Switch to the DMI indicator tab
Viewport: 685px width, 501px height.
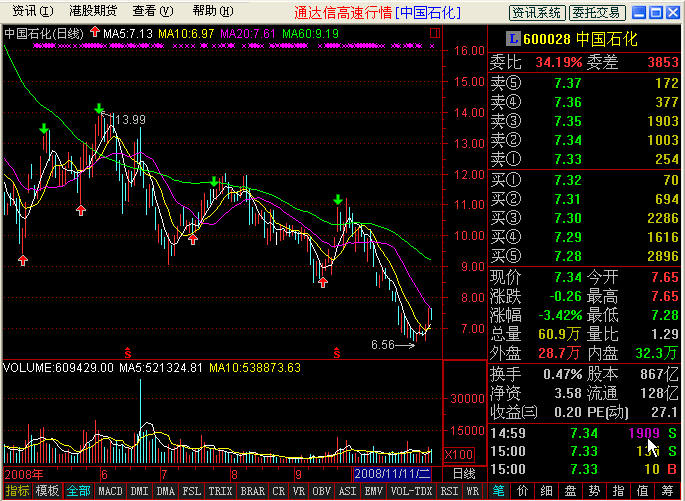coord(139,491)
